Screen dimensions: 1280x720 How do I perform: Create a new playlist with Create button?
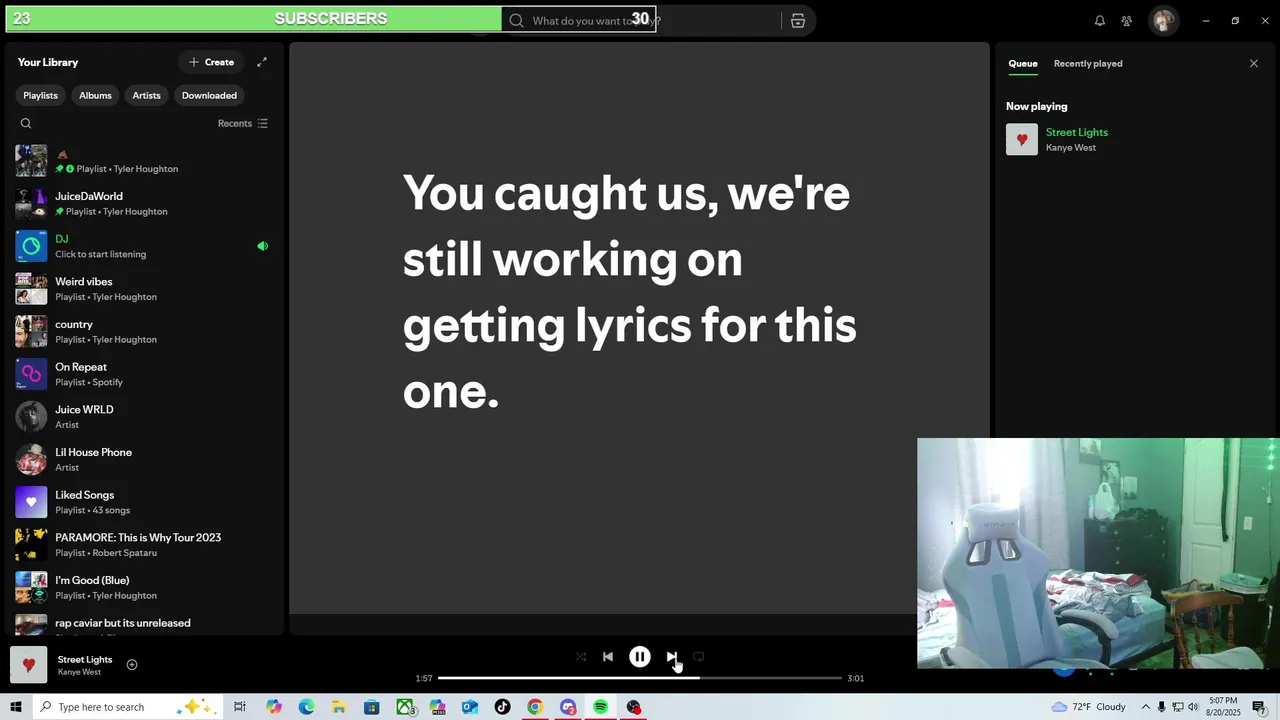click(x=211, y=62)
